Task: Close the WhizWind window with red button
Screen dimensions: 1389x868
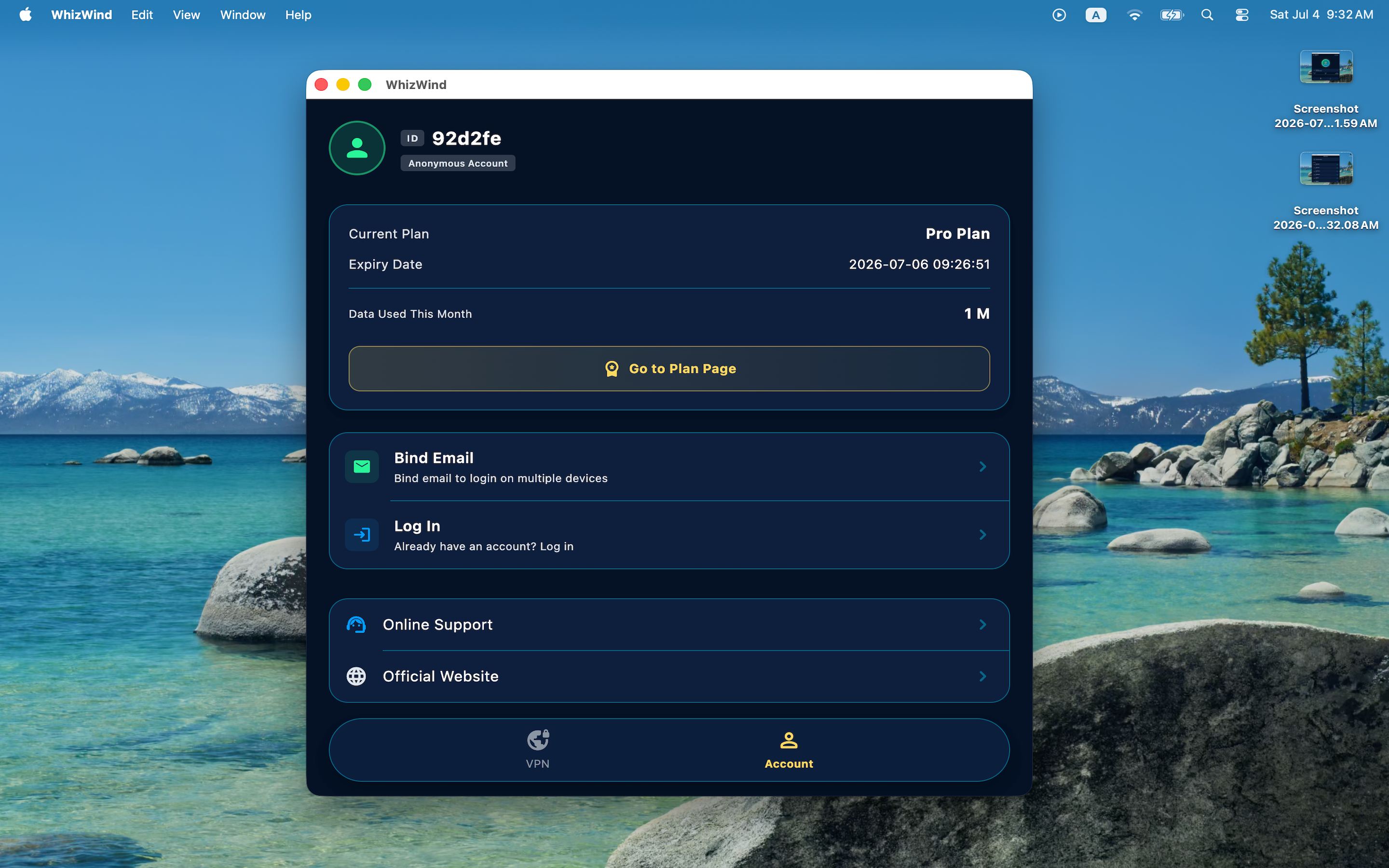Action: (321, 85)
